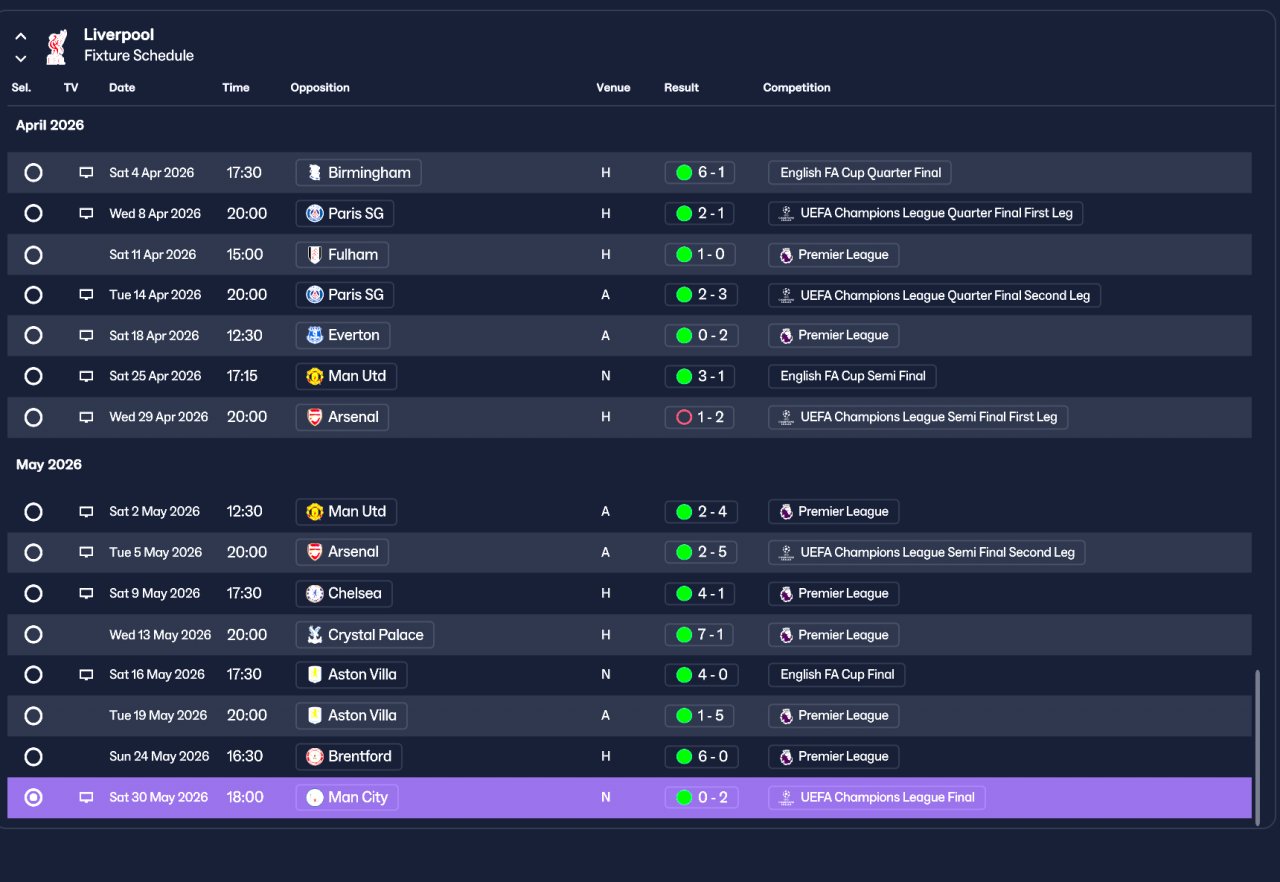
Task: Select the Brentford fixture radio button
Action: pyautogui.click(x=33, y=757)
